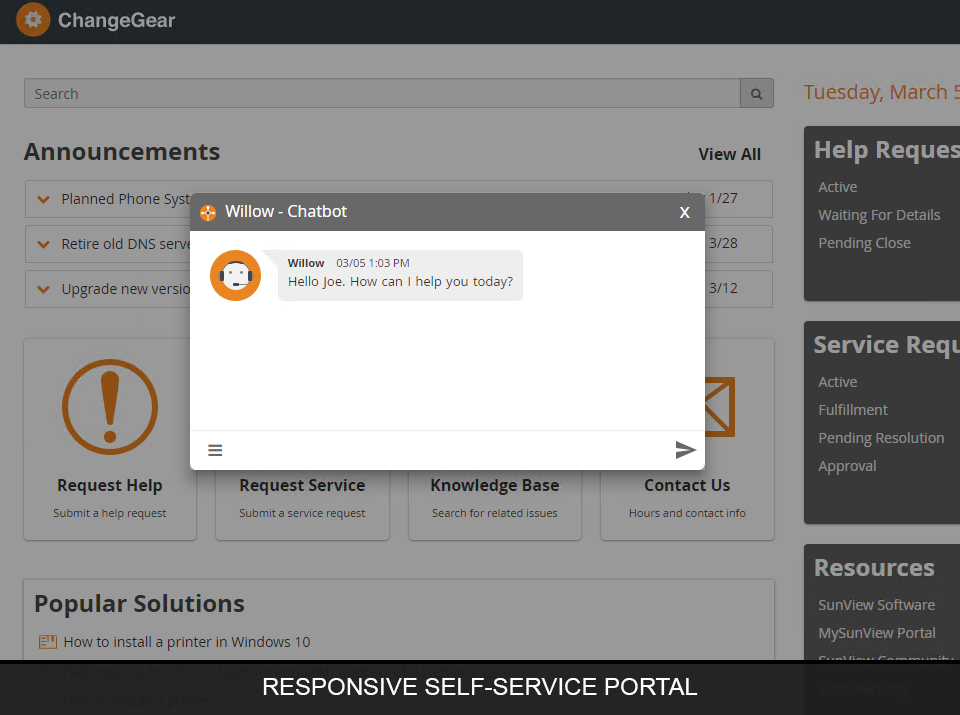Open the chatbot hamburger menu icon
The width and height of the screenshot is (960, 715).
(x=215, y=450)
